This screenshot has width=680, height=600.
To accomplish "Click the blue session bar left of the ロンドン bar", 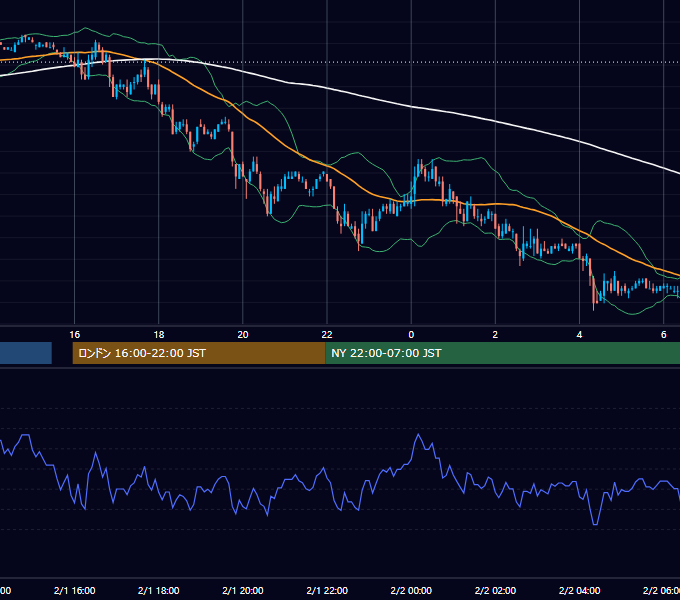I will click(26, 353).
